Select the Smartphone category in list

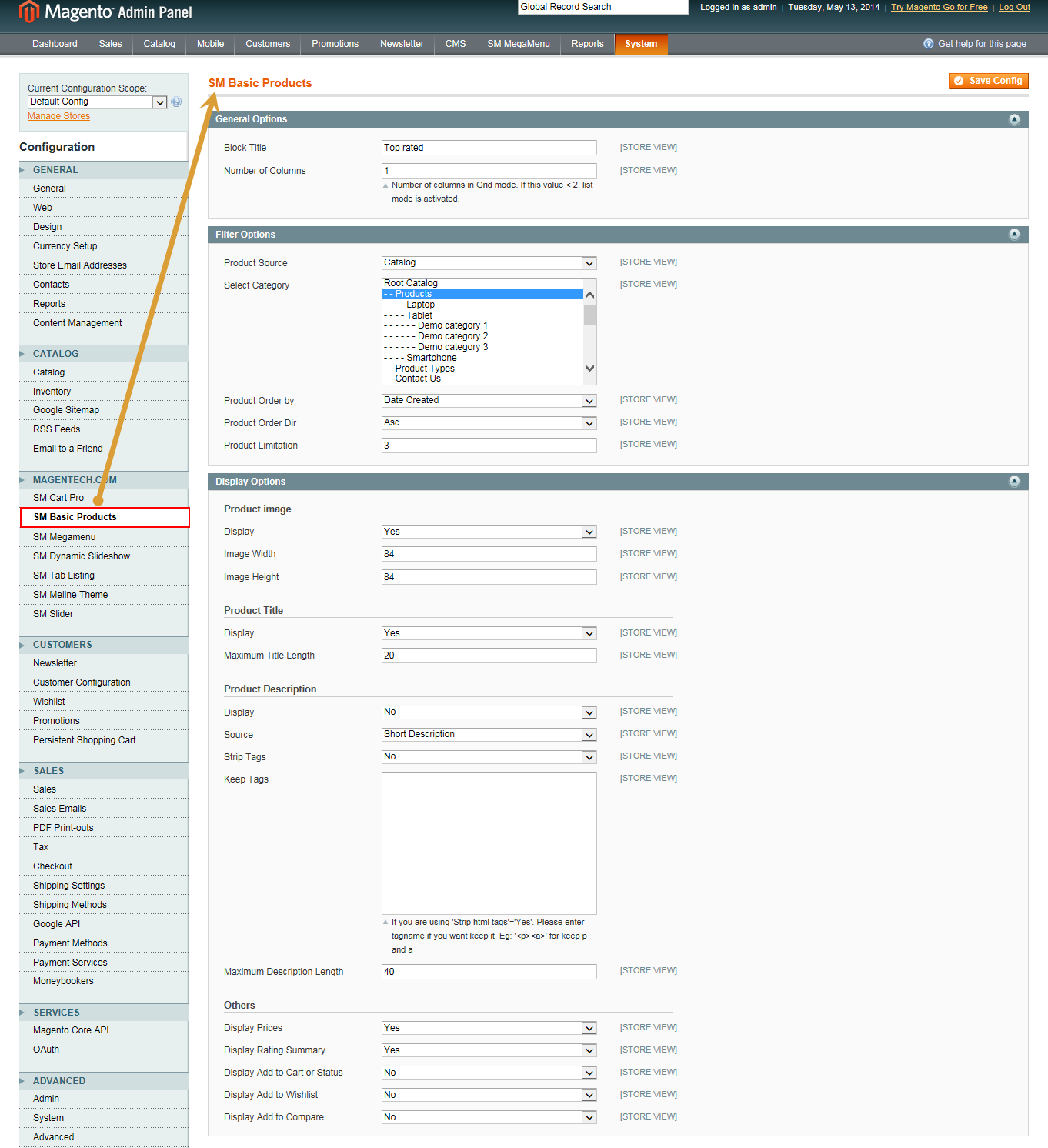482,358
